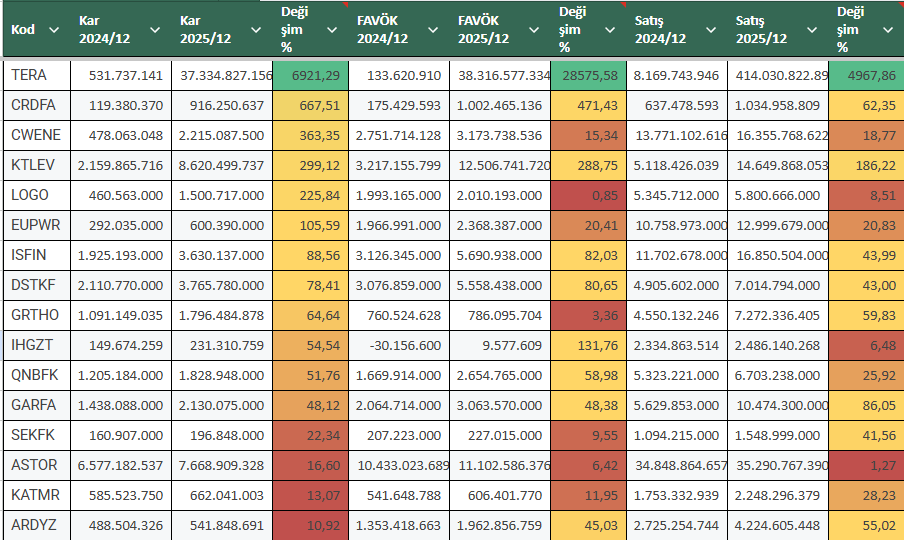Select the TERA code cell

point(37,75)
